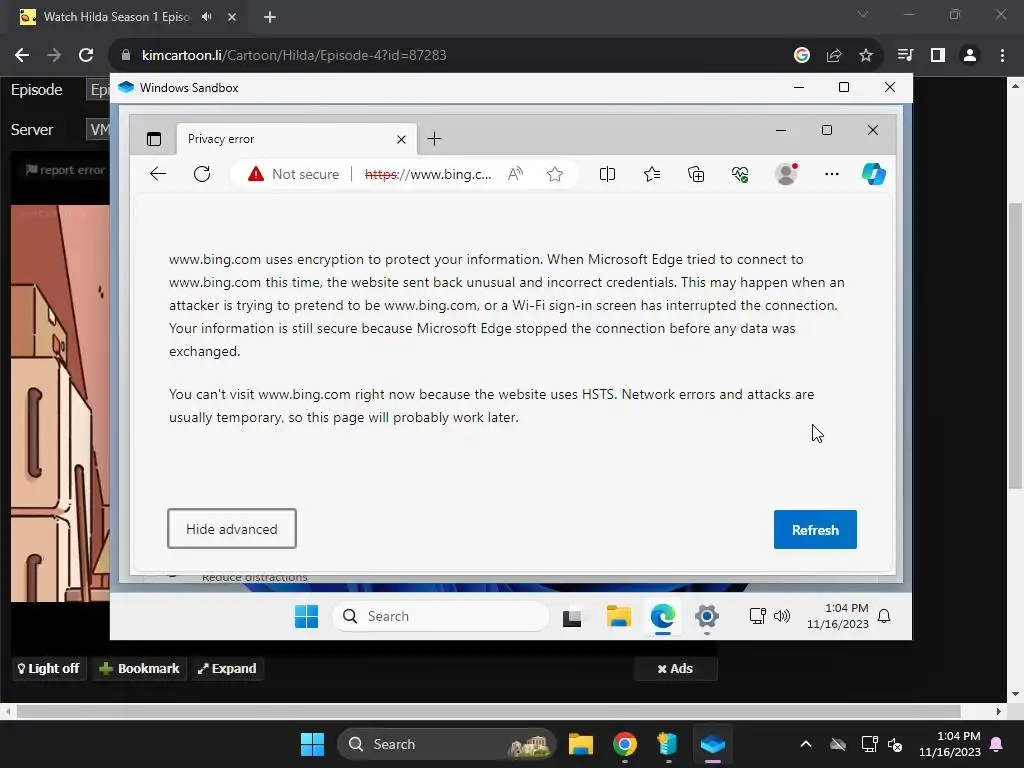Open Chrome from host taskbar
1024x768 pixels.
[x=625, y=744]
